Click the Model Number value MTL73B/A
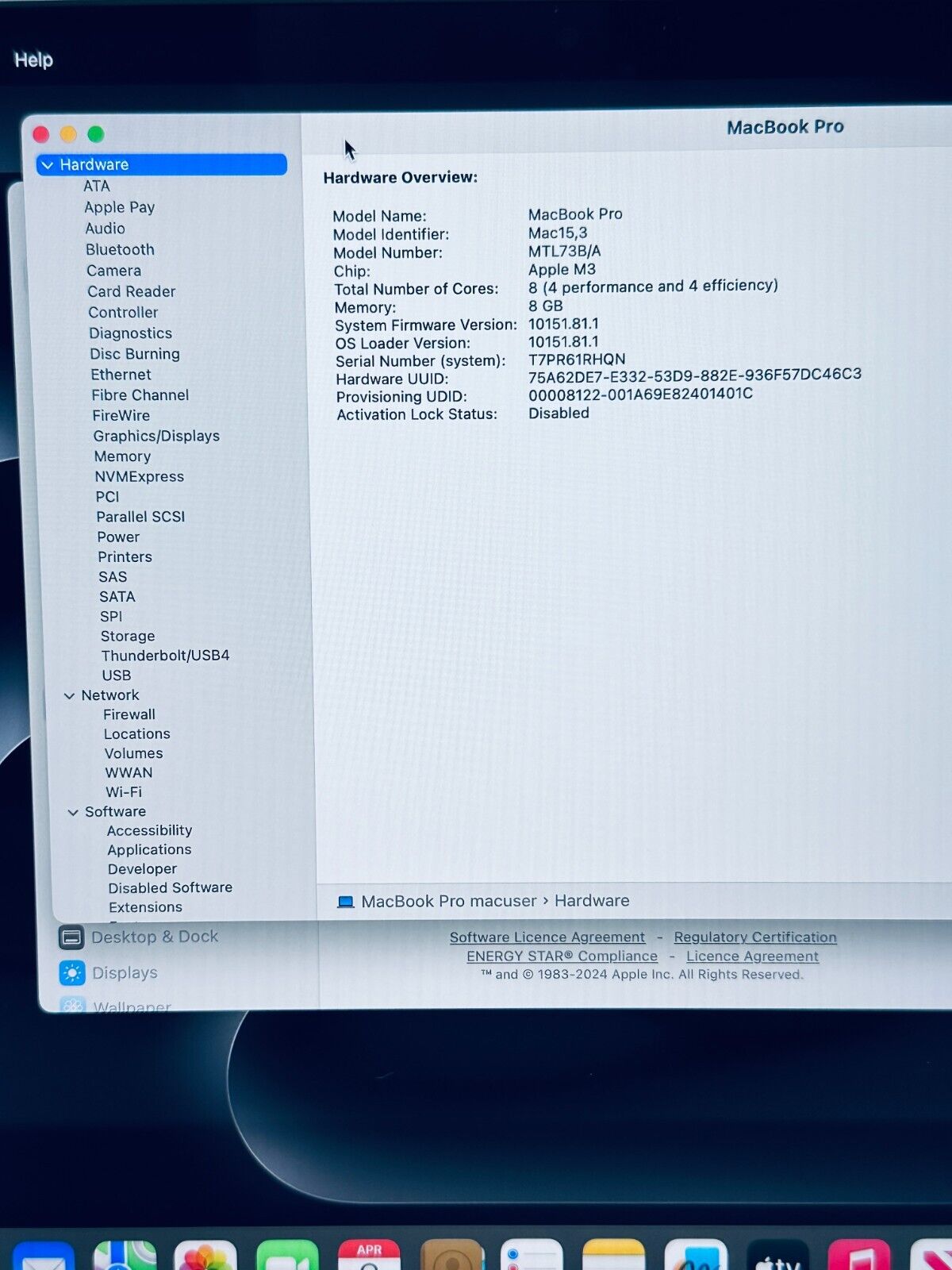Viewport: 952px width, 1270px height. tap(565, 252)
